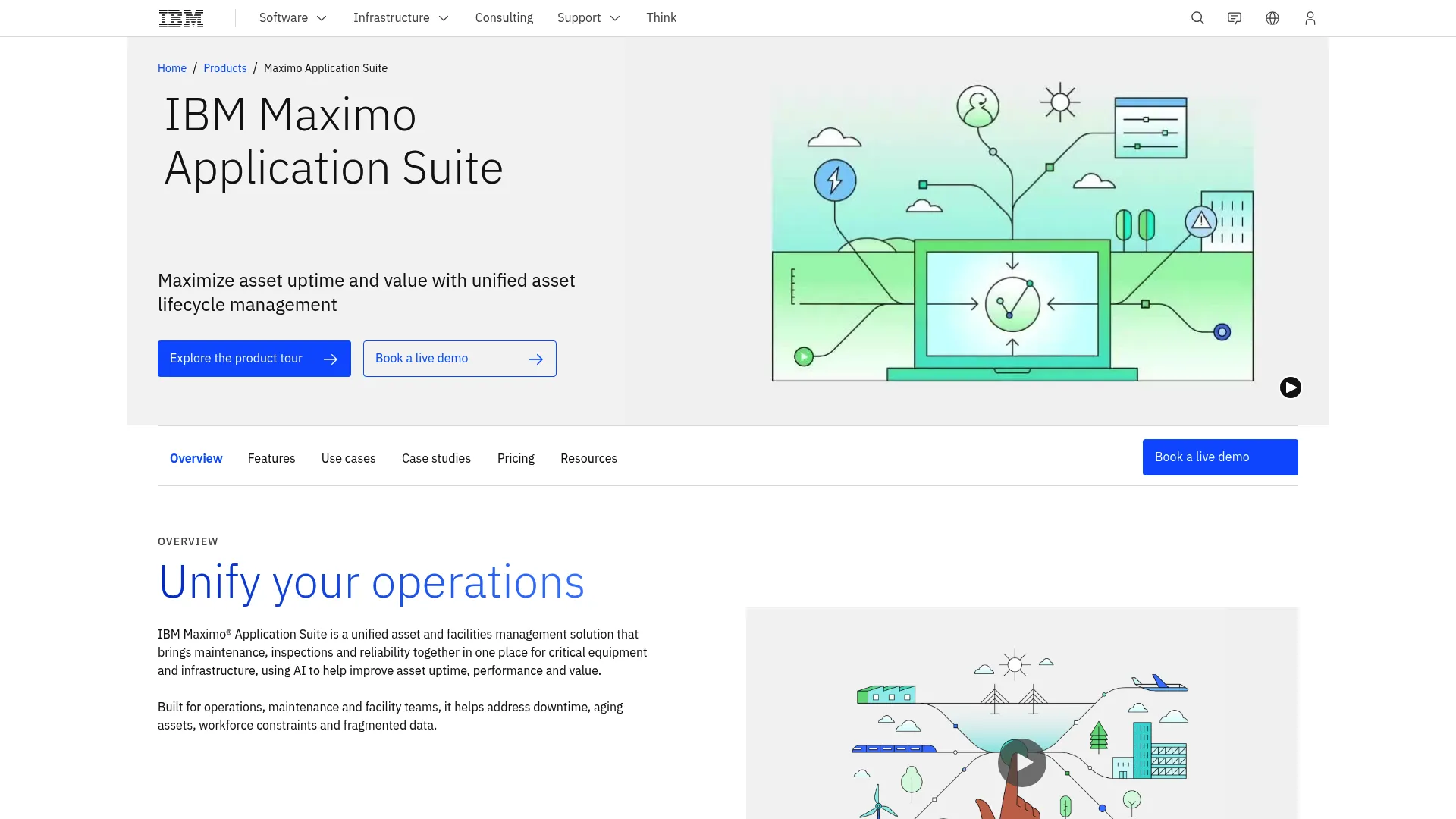Click the outlined Book a live demo button
1456x819 pixels.
(x=460, y=359)
